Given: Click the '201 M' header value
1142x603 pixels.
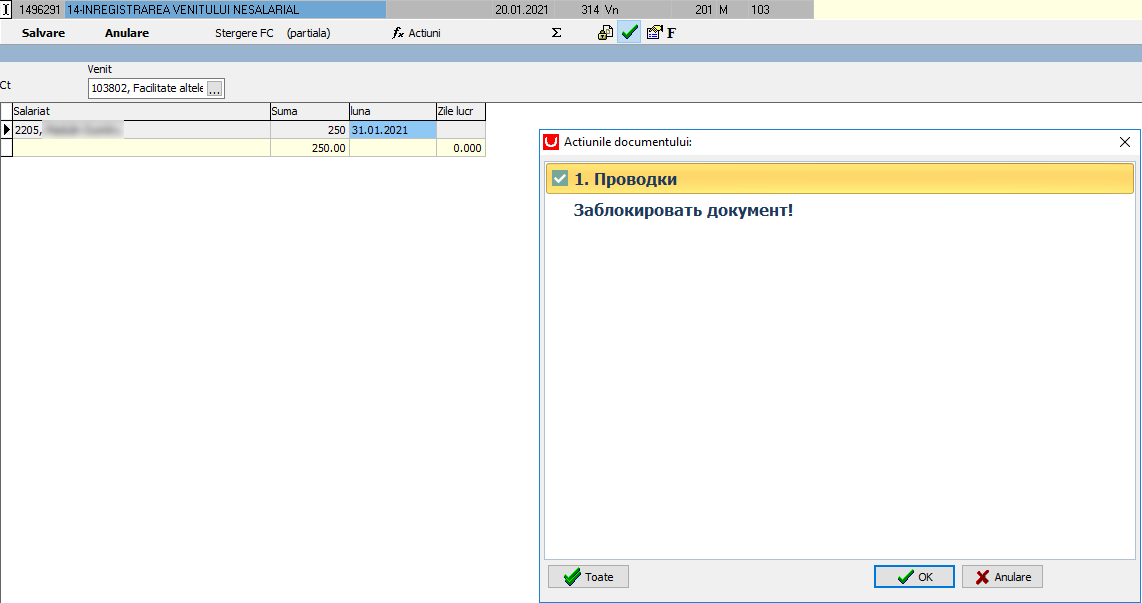Looking at the screenshot, I should 712,9.
